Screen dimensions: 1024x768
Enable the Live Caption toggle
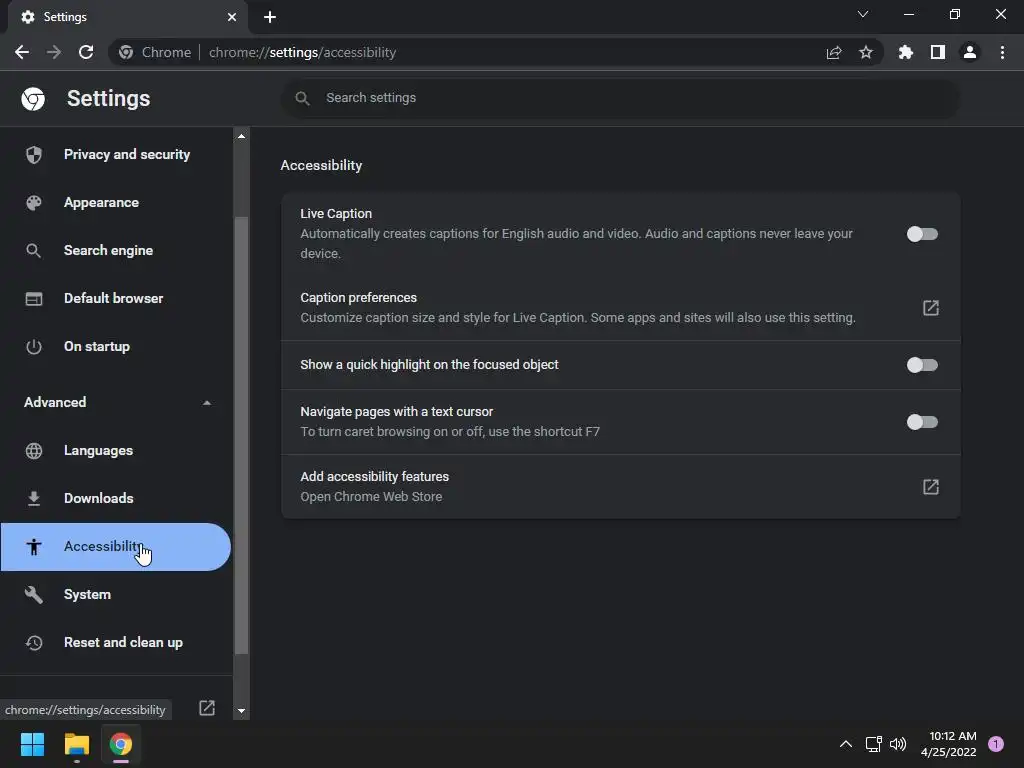pos(922,234)
